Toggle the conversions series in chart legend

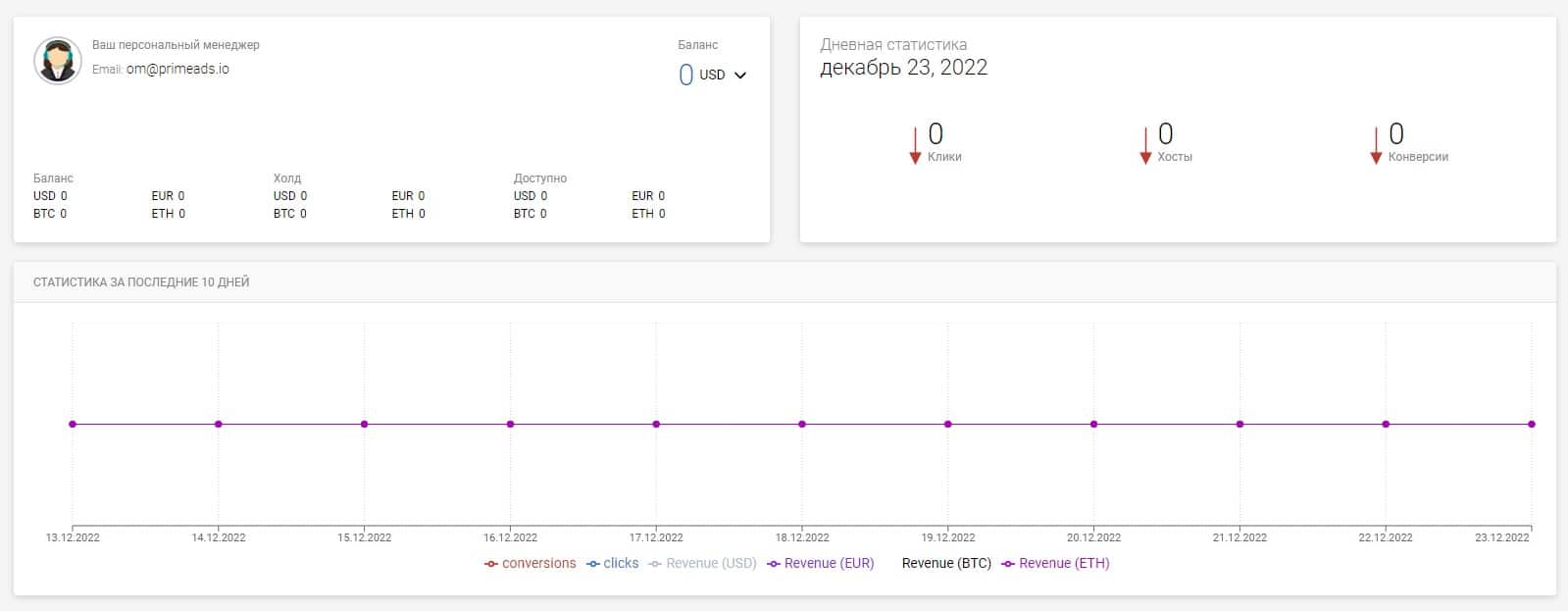click(531, 563)
